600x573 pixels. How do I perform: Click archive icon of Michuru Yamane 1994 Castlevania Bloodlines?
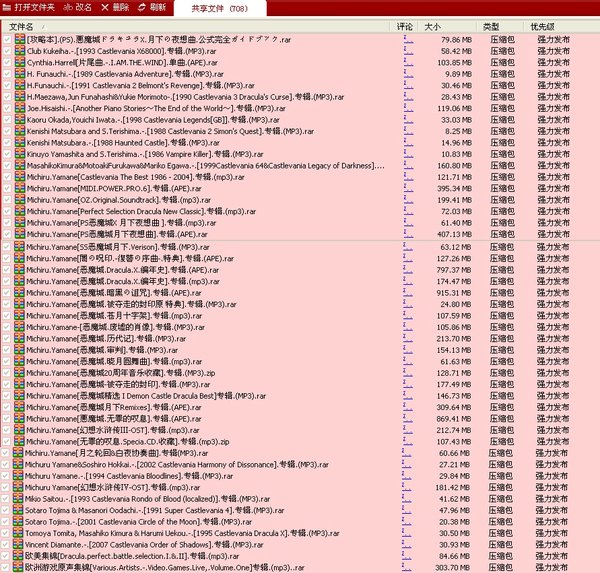coord(18,476)
